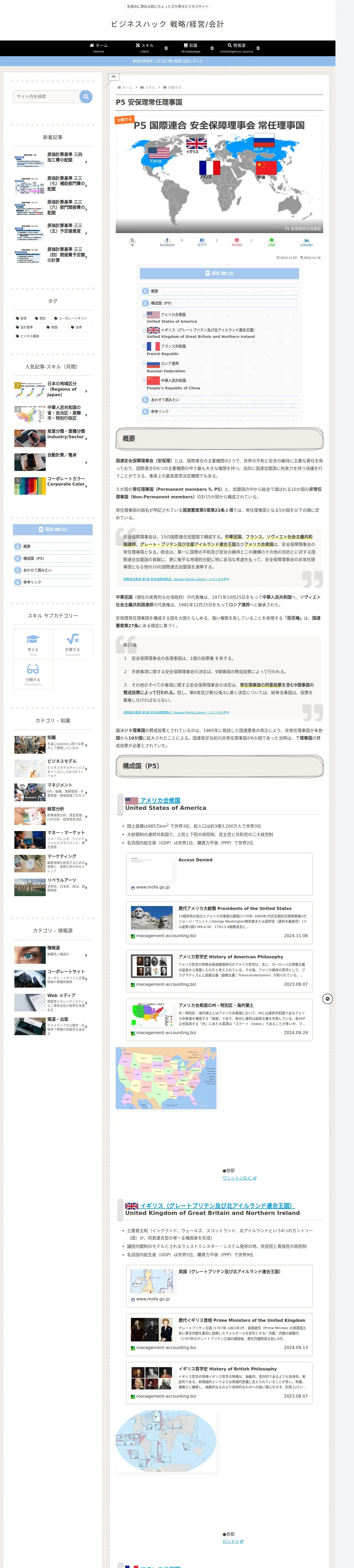Click the French flag in the table of contents
The height and width of the screenshot is (1568, 354).
[153, 346]
